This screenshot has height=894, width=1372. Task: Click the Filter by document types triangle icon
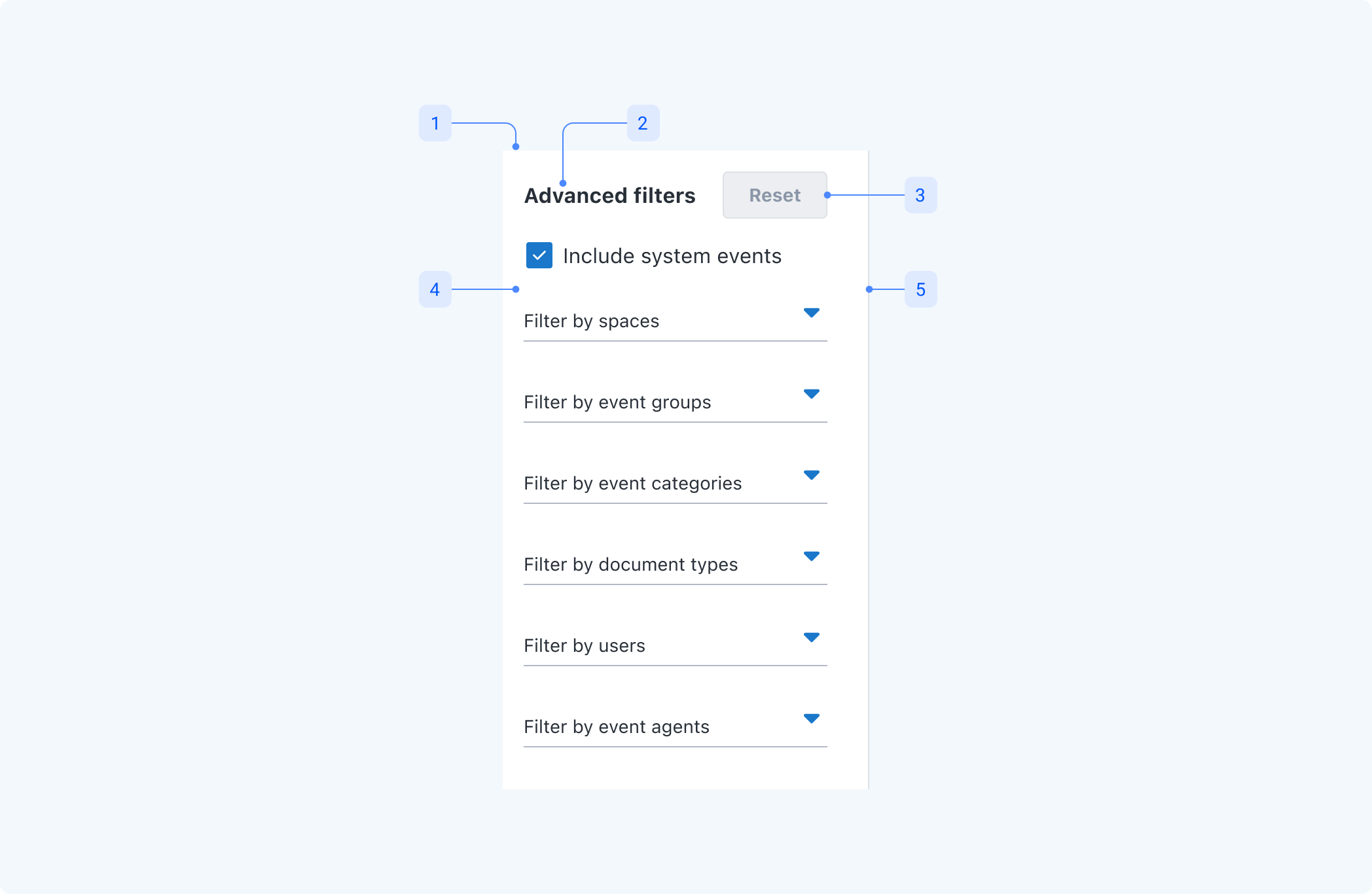(x=811, y=556)
